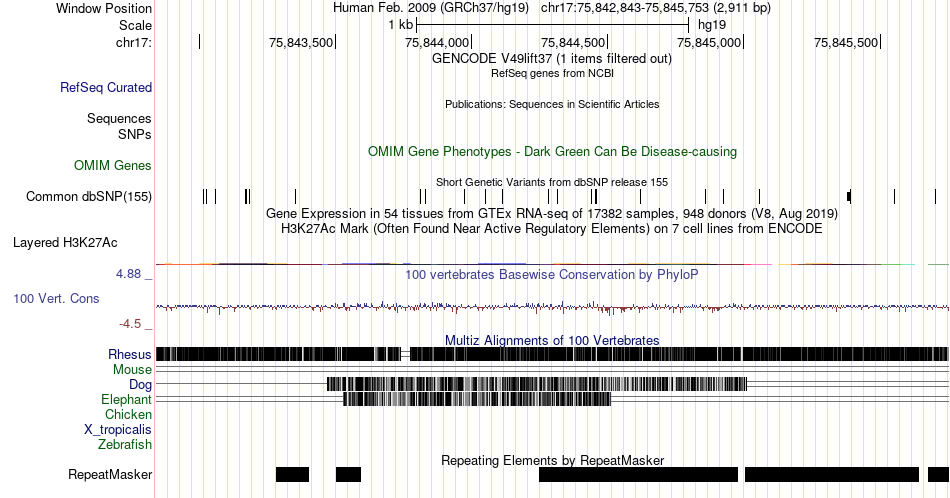Screen dimensions: 950x498
Task: Click the RepeatMasker track label
Action: click(110, 474)
